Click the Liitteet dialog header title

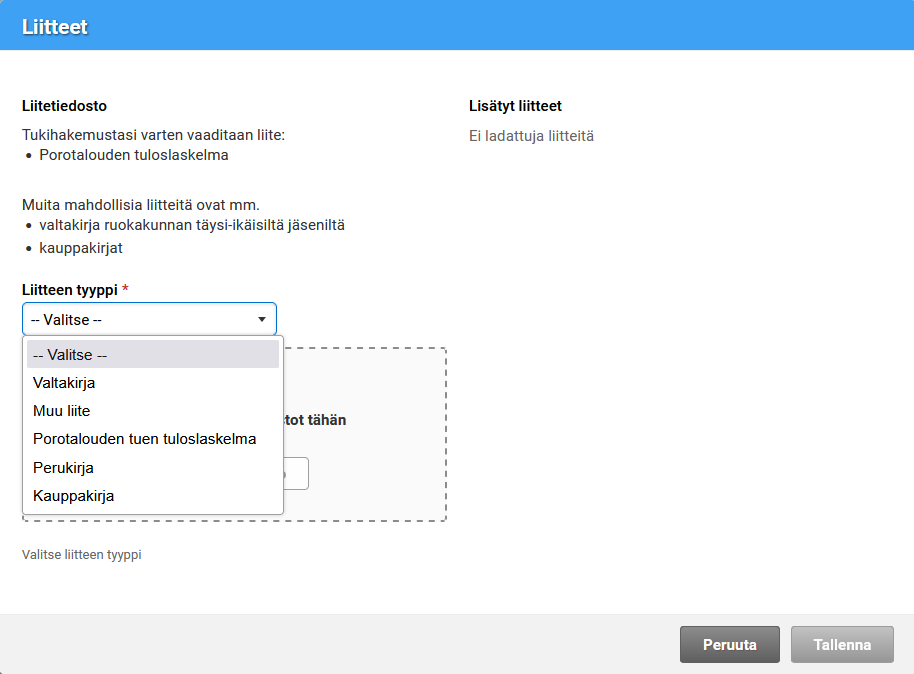coord(55,26)
